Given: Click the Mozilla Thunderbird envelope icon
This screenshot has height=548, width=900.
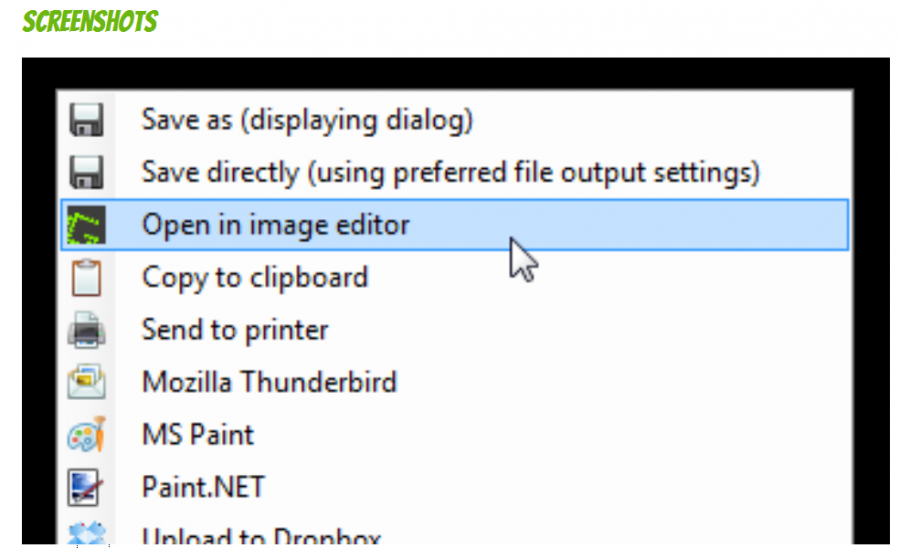Looking at the screenshot, I should coord(86,382).
